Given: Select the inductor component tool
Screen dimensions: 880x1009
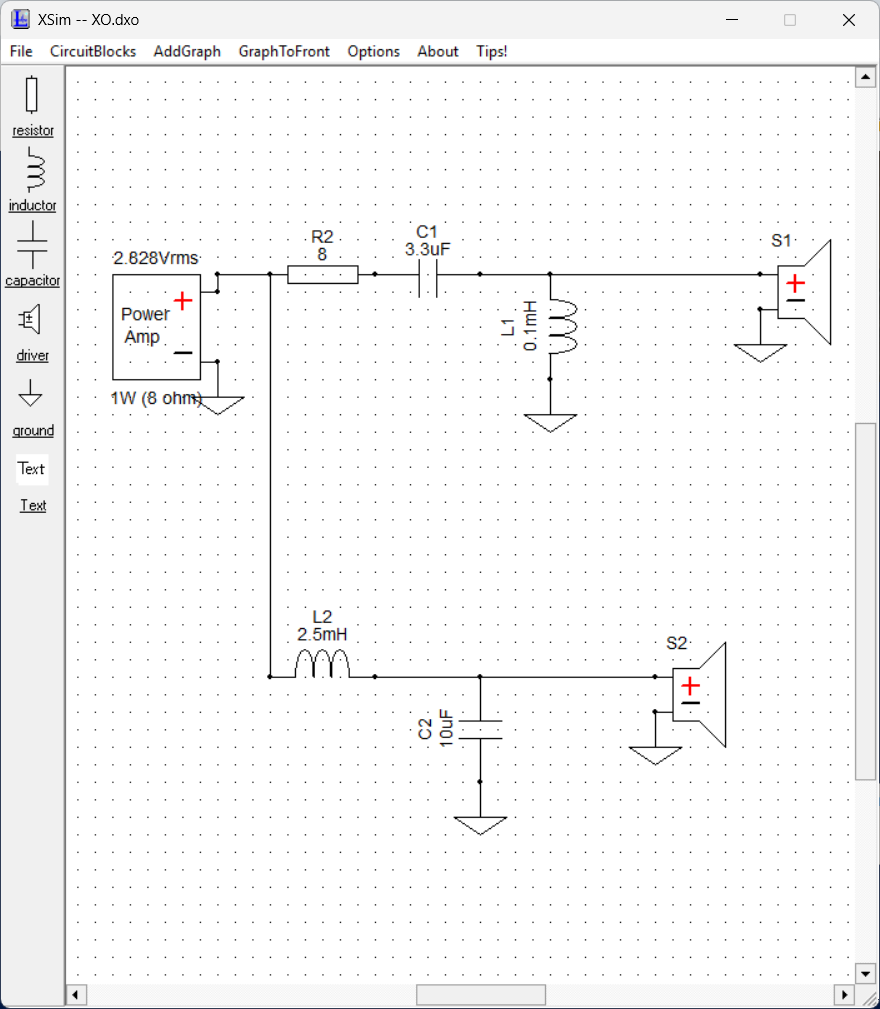Looking at the screenshot, I should [33, 170].
